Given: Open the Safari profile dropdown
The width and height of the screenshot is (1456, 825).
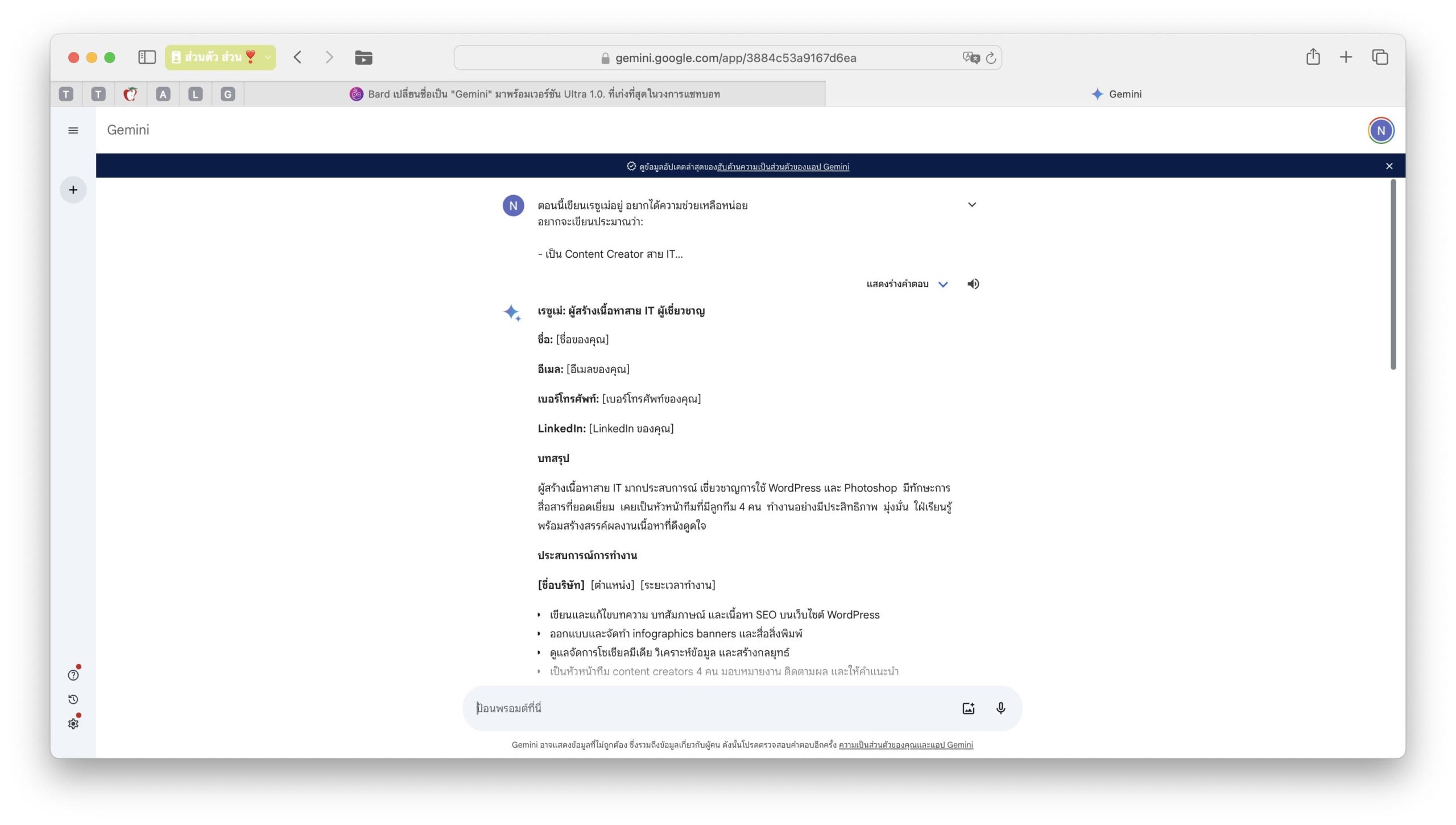Looking at the screenshot, I should (x=220, y=57).
